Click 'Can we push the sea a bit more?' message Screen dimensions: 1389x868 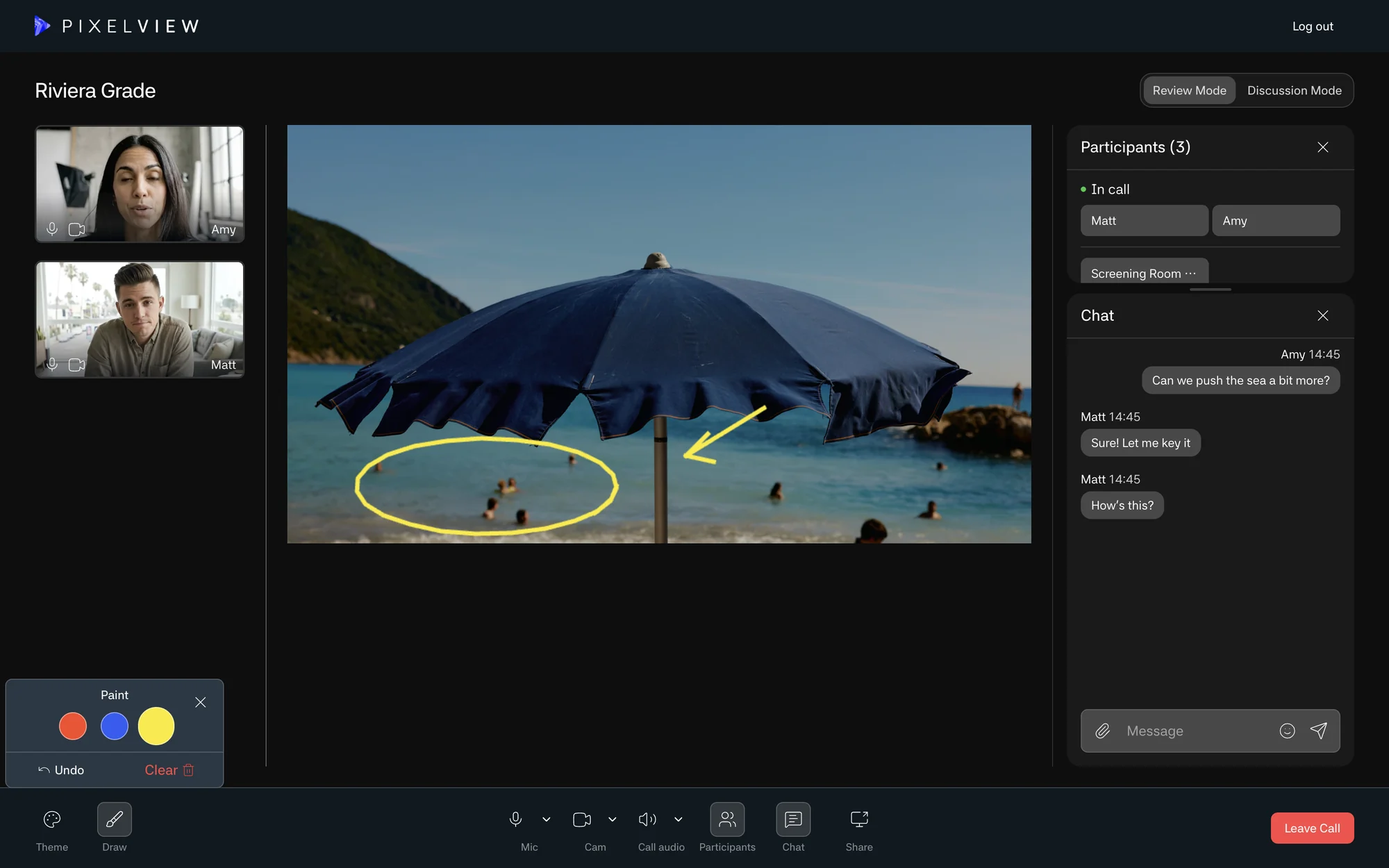coord(1240,380)
